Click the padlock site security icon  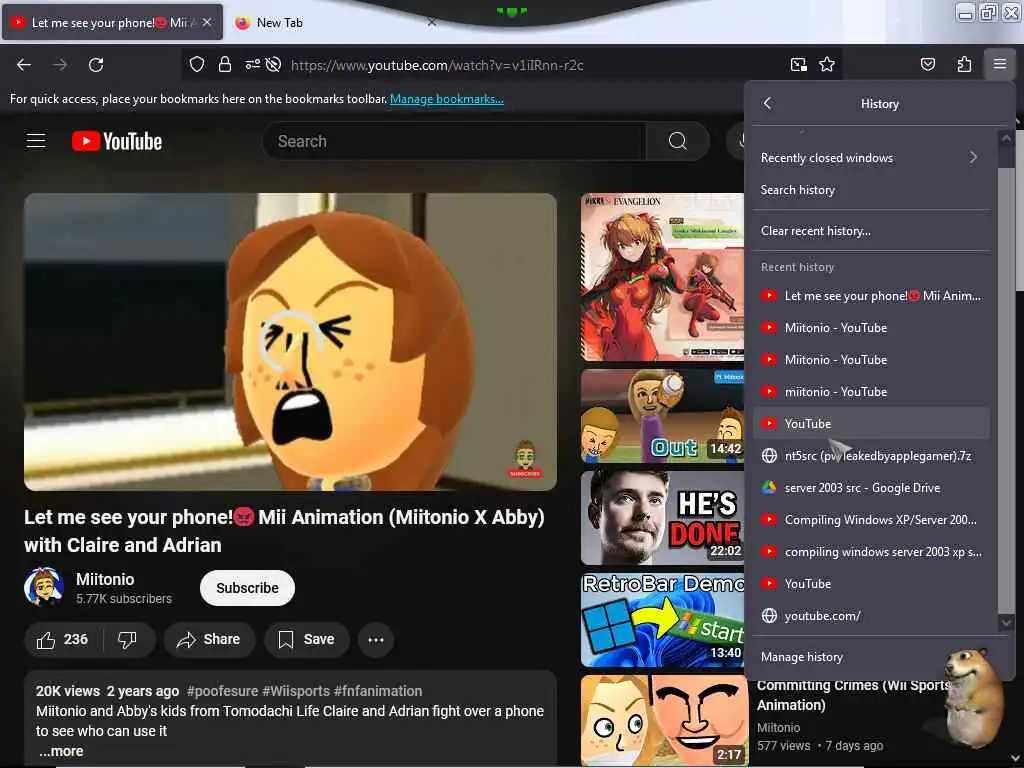[x=225, y=64]
